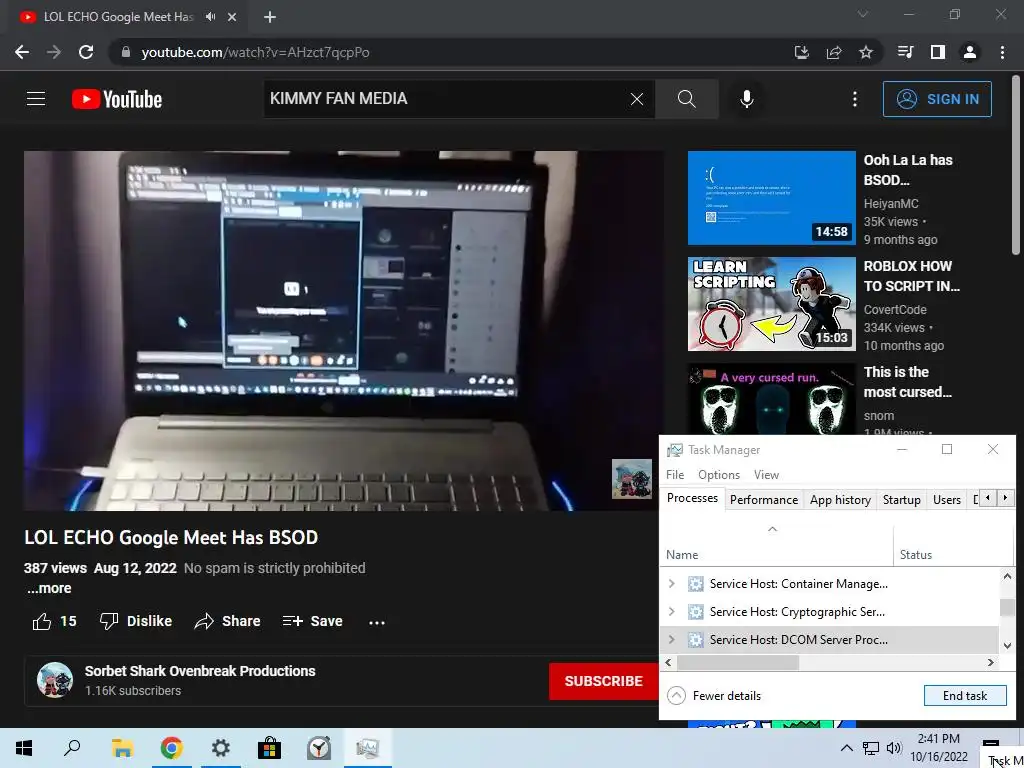Open more actions ellipsis under the video

point(377,622)
